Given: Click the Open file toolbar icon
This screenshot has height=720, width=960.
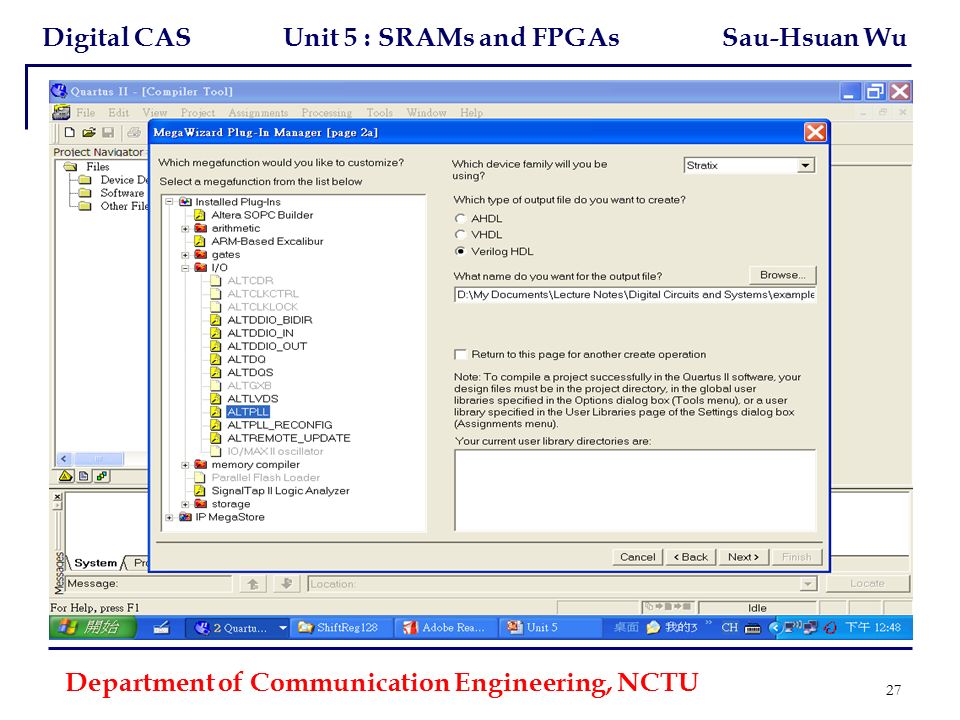Looking at the screenshot, I should [89, 132].
